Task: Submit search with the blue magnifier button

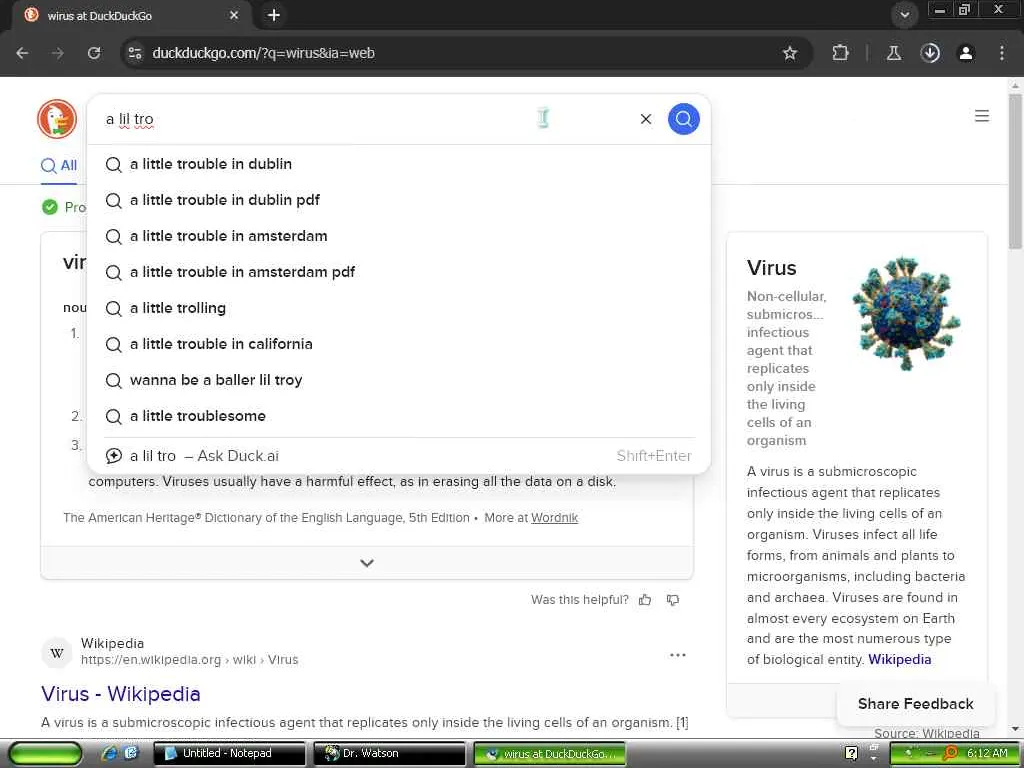Action: pyautogui.click(x=683, y=119)
